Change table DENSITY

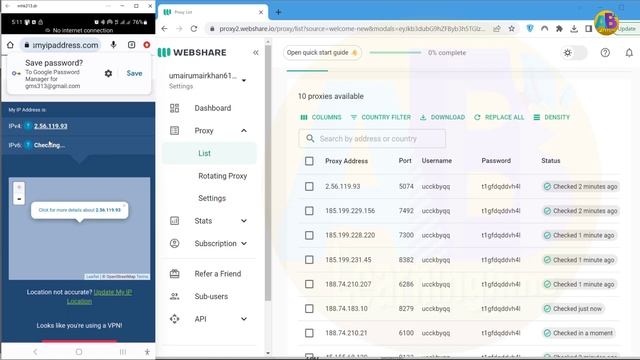[x=551, y=118]
